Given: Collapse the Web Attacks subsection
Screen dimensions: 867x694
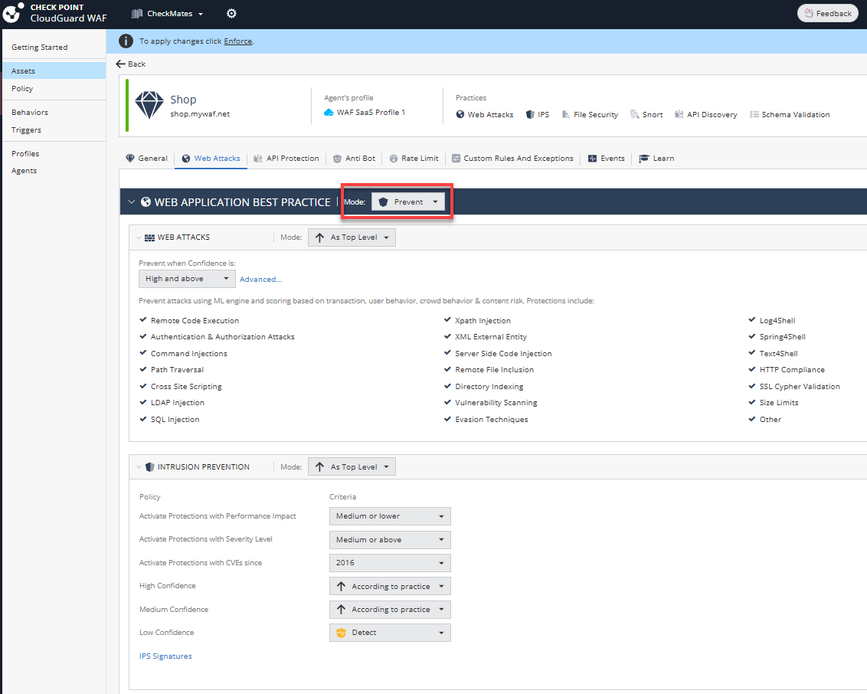Looking at the screenshot, I should click(x=138, y=238).
